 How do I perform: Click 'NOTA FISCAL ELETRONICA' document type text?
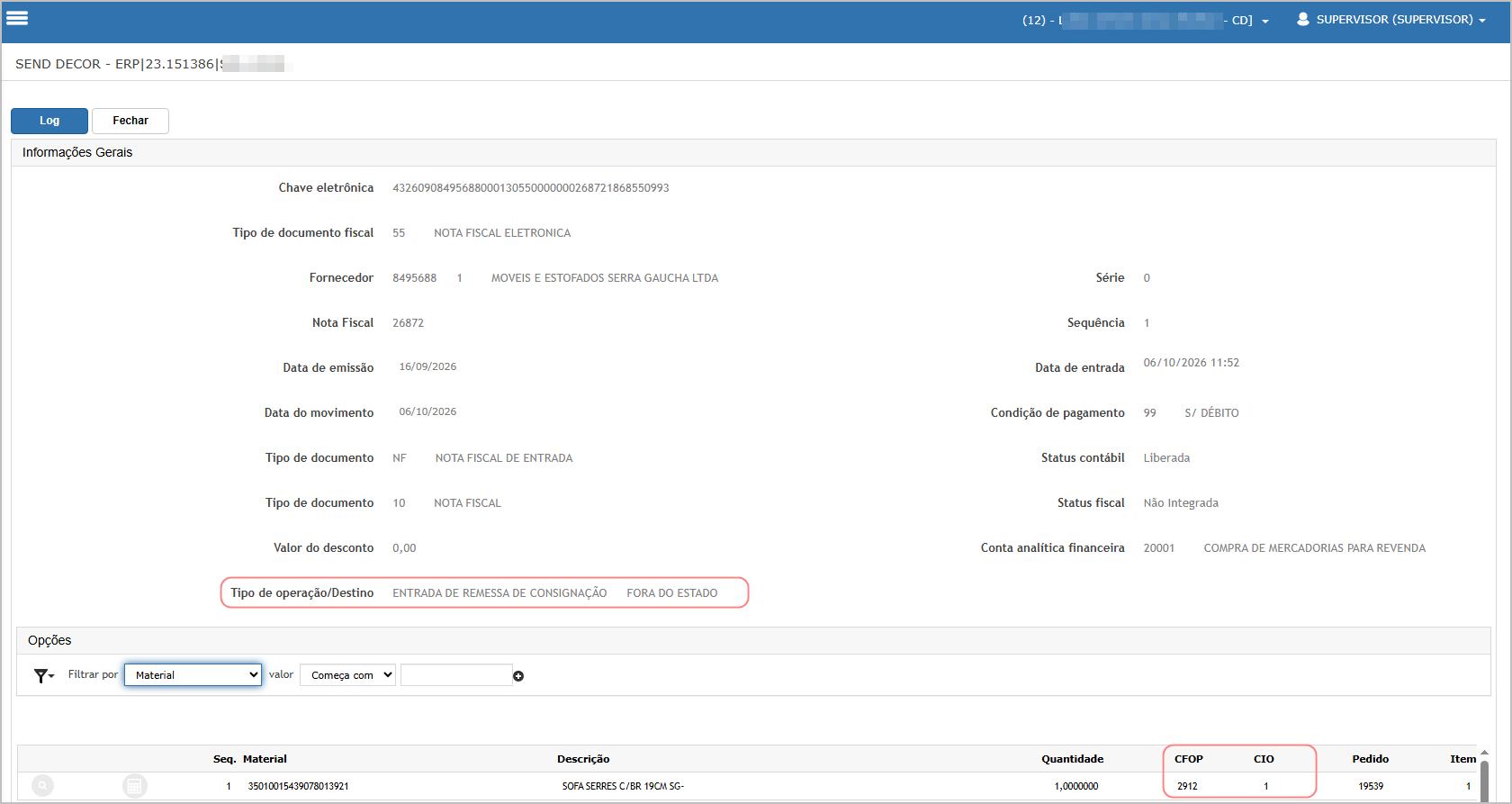point(502,233)
